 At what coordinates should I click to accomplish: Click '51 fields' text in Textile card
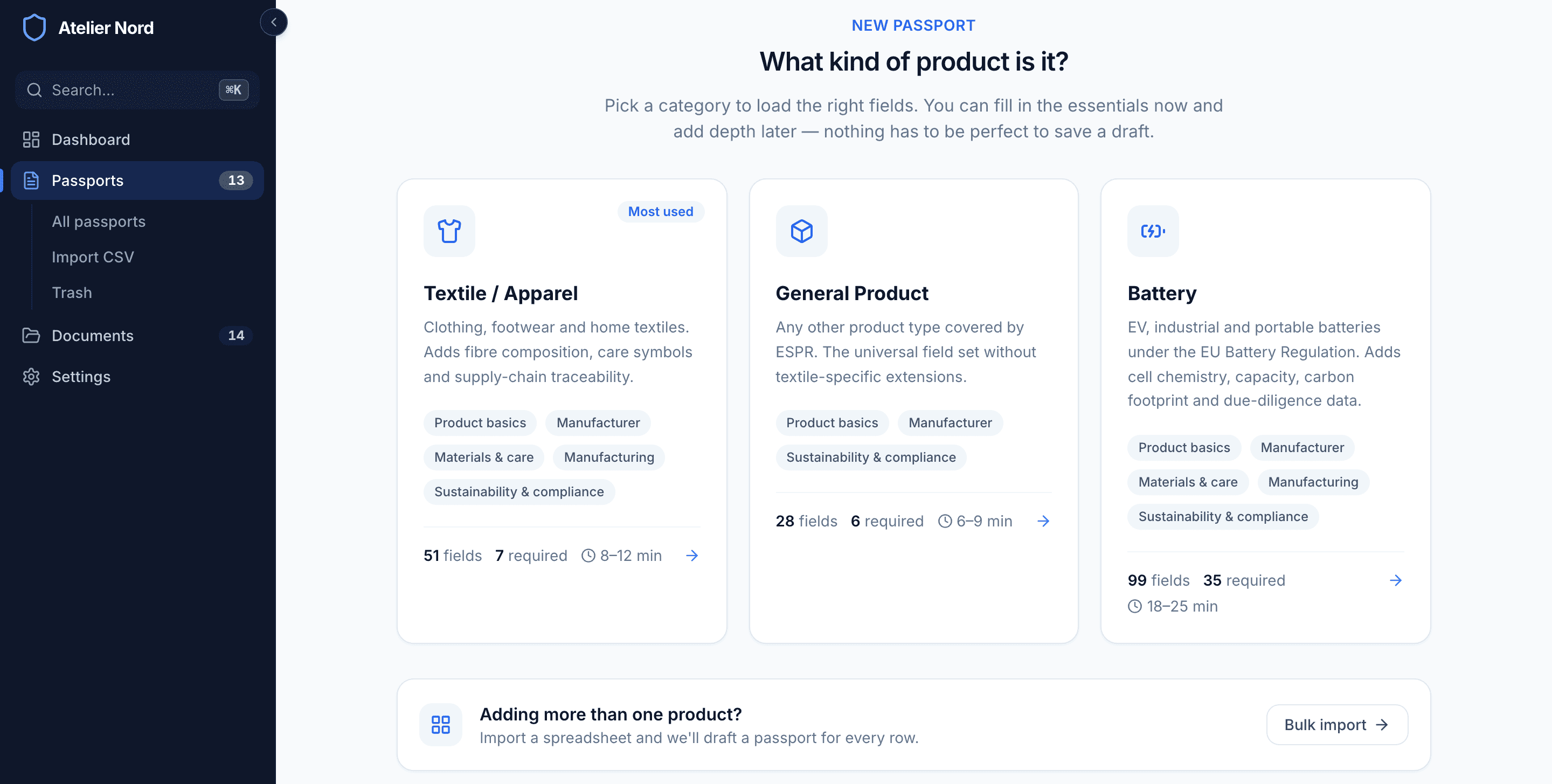pos(453,555)
